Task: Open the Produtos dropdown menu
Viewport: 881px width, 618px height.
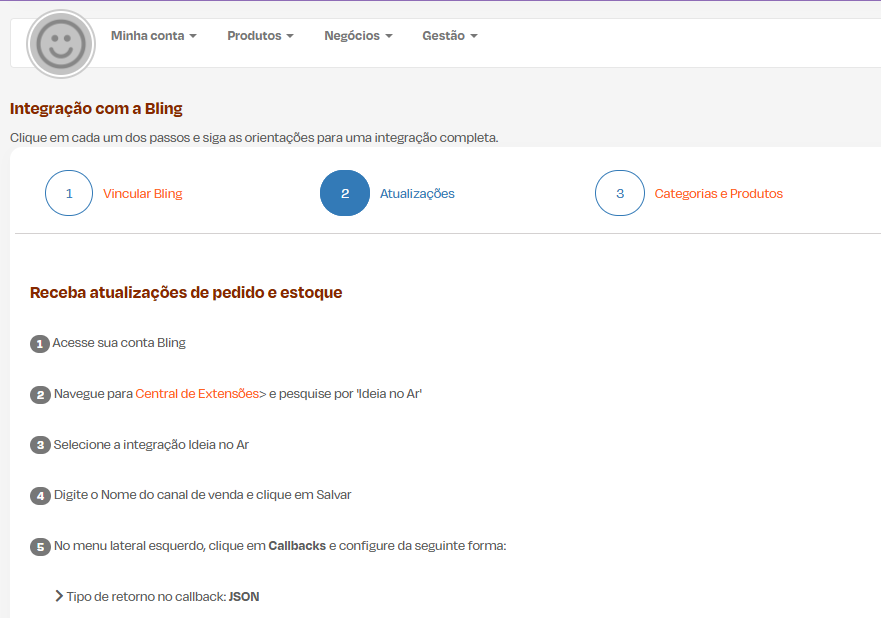Action: 260,36
